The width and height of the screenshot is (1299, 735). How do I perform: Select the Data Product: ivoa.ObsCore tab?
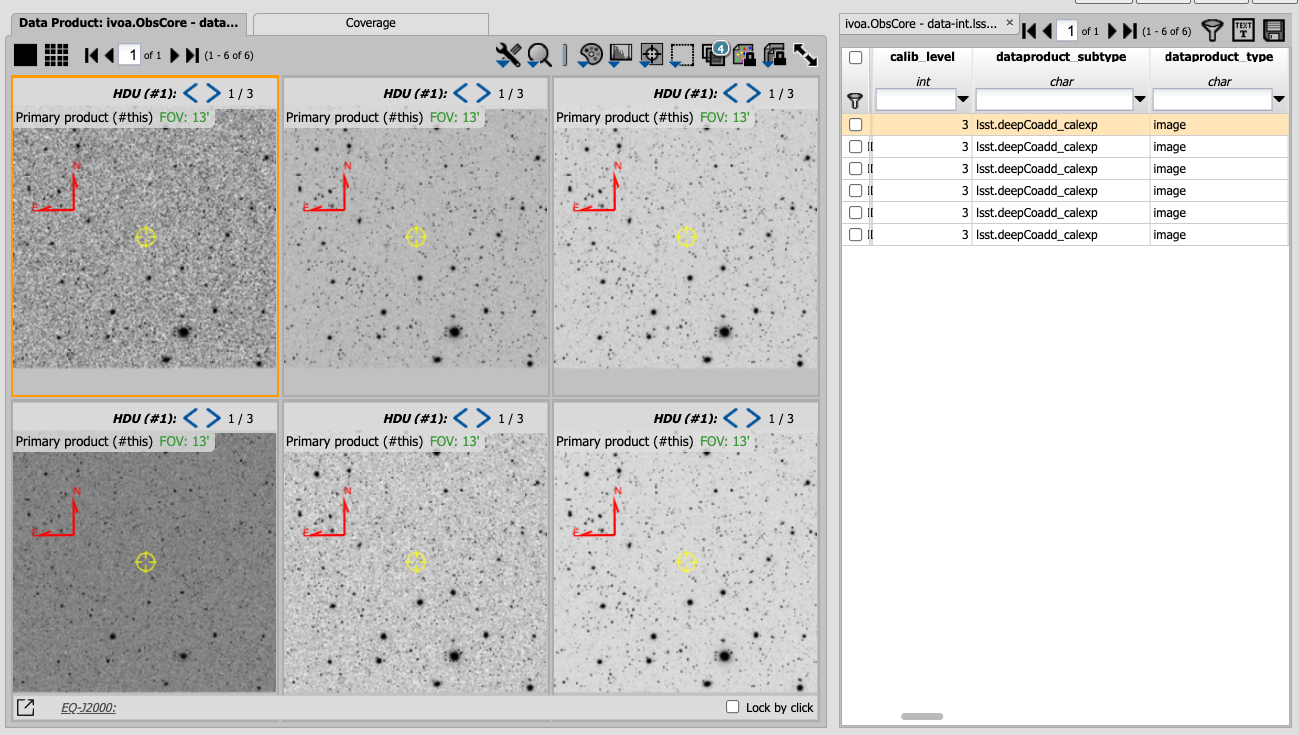click(129, 22)
